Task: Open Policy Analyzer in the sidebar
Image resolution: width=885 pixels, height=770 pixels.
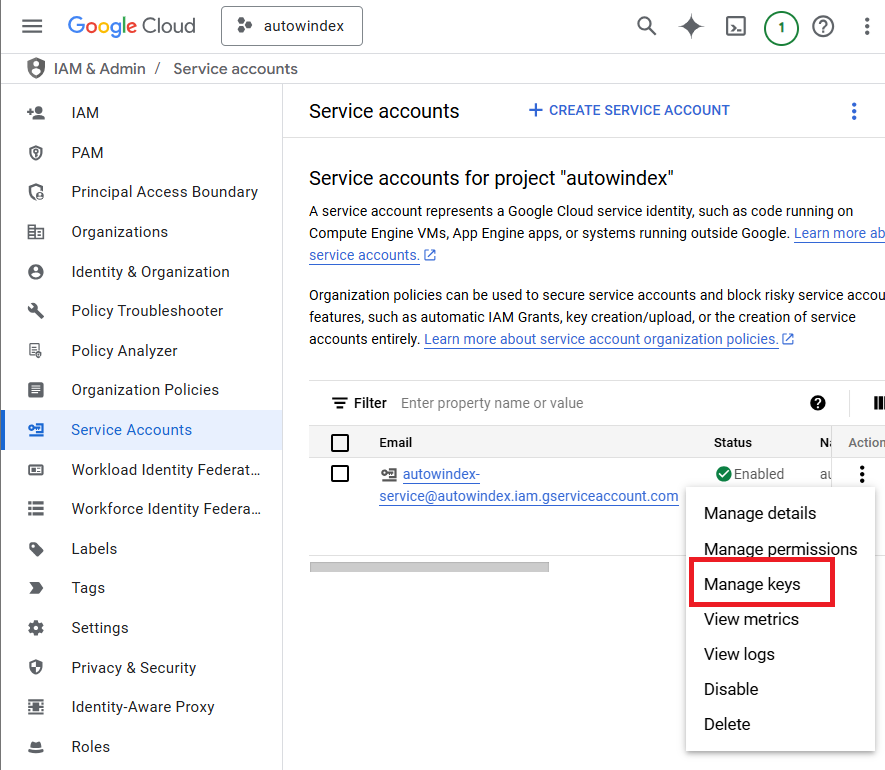Action: (142, 351)
